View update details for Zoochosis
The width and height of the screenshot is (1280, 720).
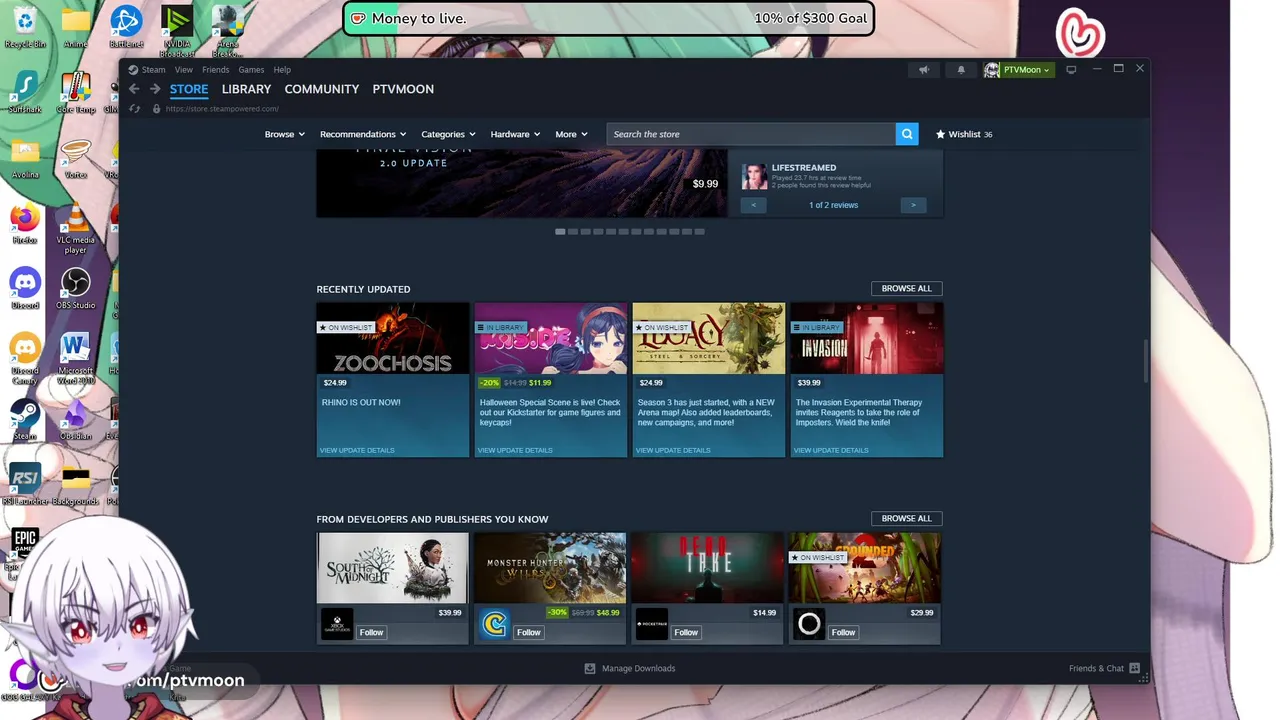pyautogui.click(x=357, y=450)
